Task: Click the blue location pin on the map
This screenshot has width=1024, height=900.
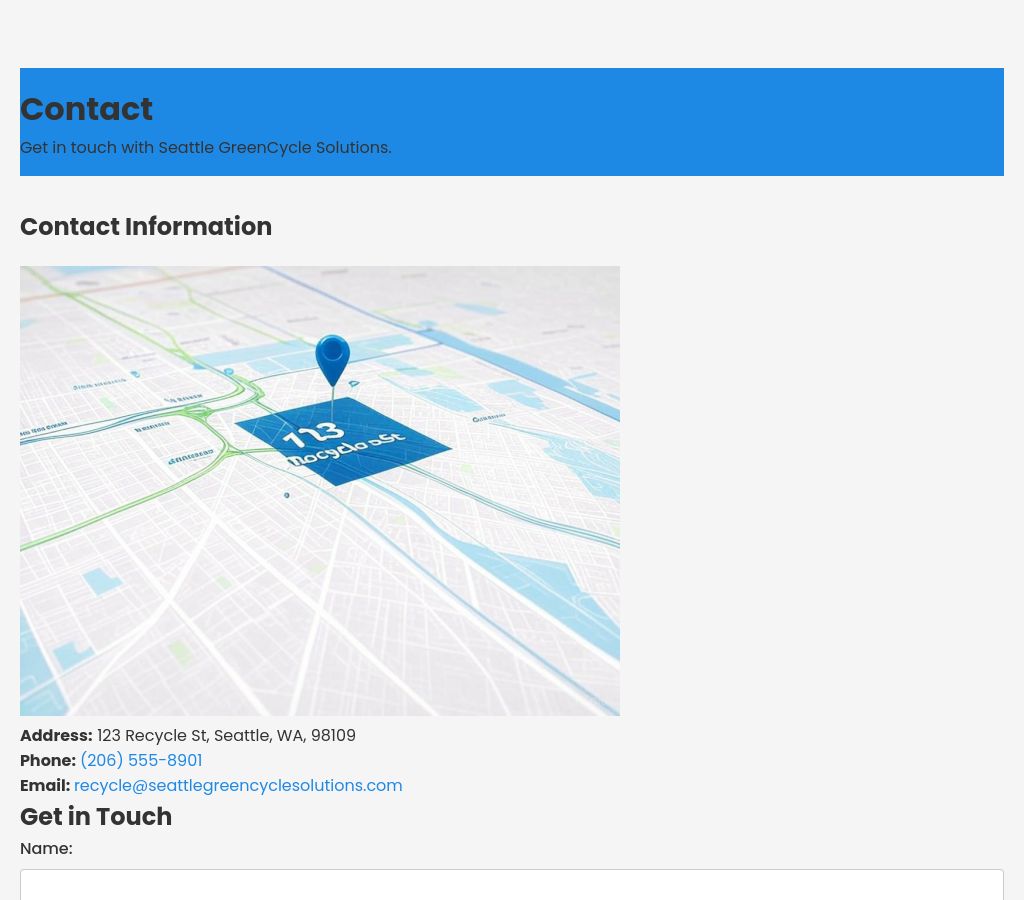Action: [332, 357]
